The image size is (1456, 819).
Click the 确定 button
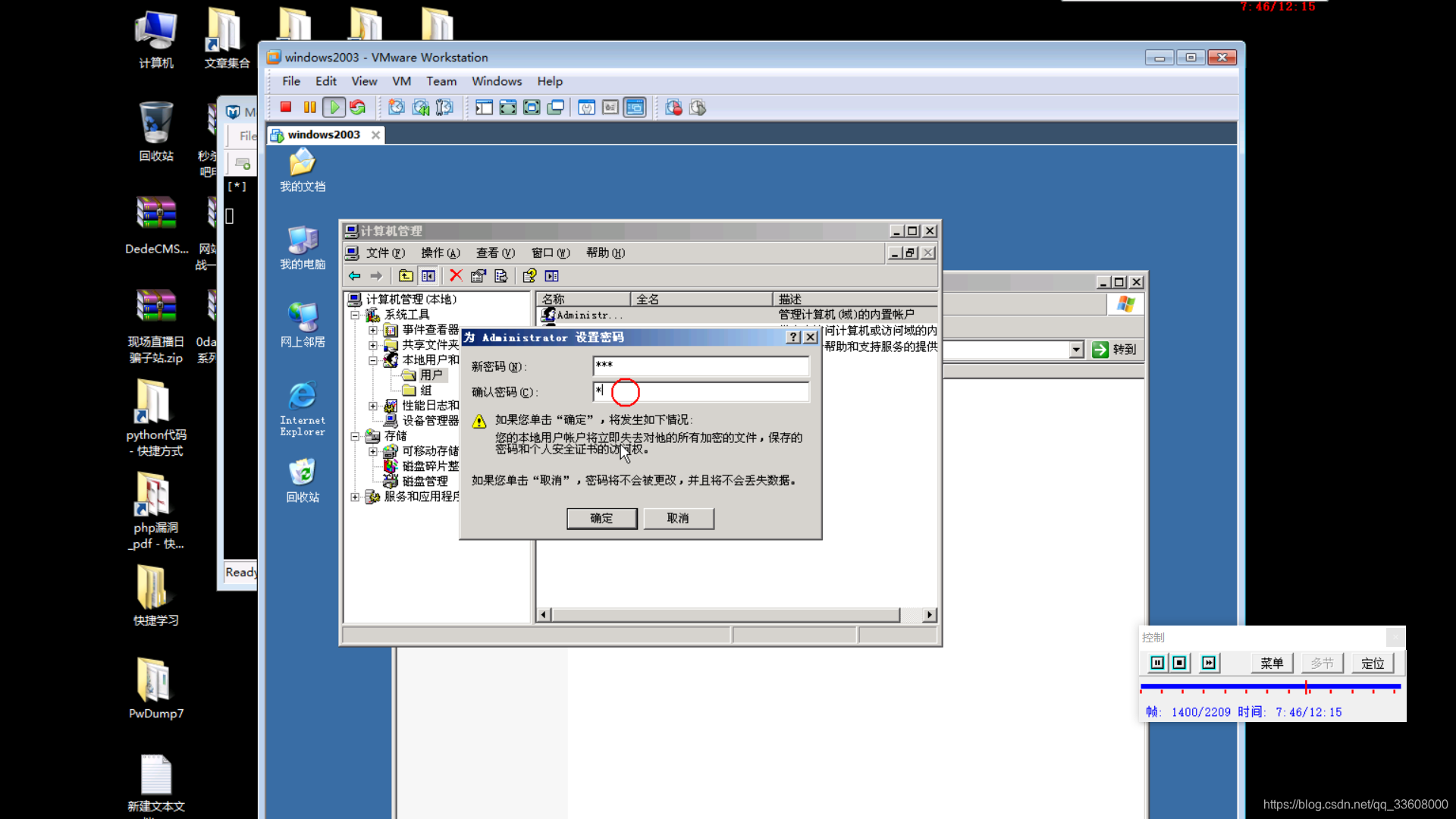(x=601, y=518)
